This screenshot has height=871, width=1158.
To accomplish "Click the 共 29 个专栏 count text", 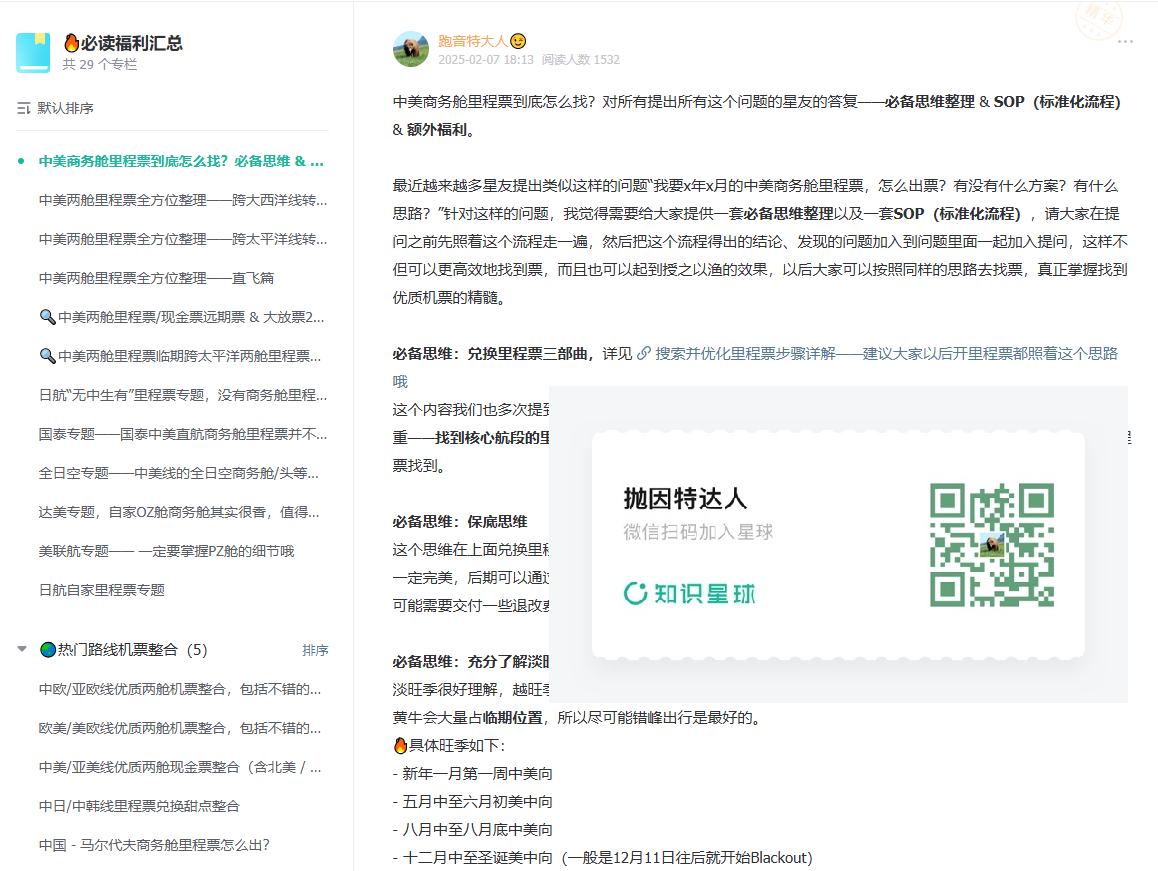I will [100, 64].
